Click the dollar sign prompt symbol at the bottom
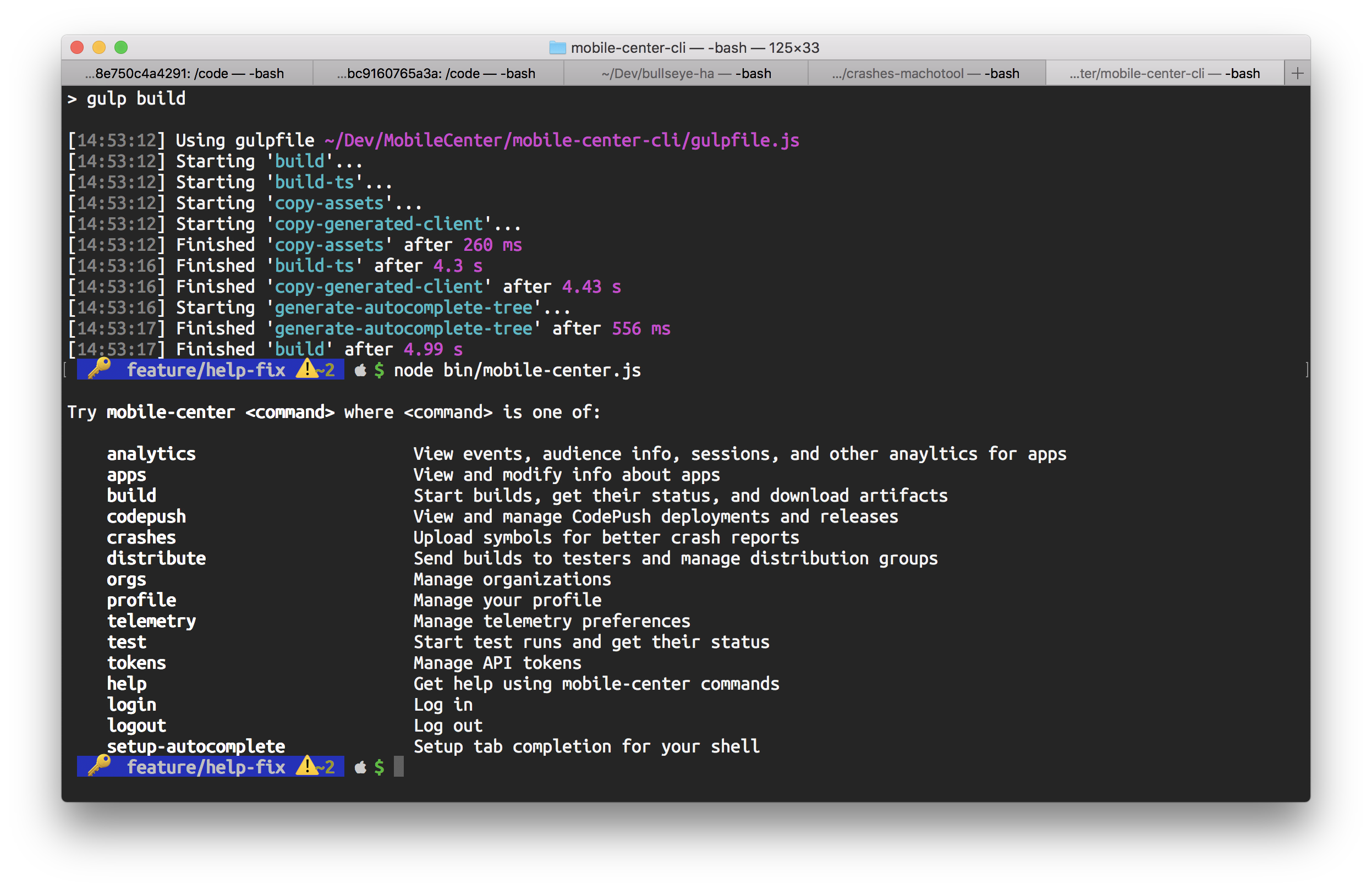Image resolution: width=1372 pixels, height=890 pixels. click(380, 767)
